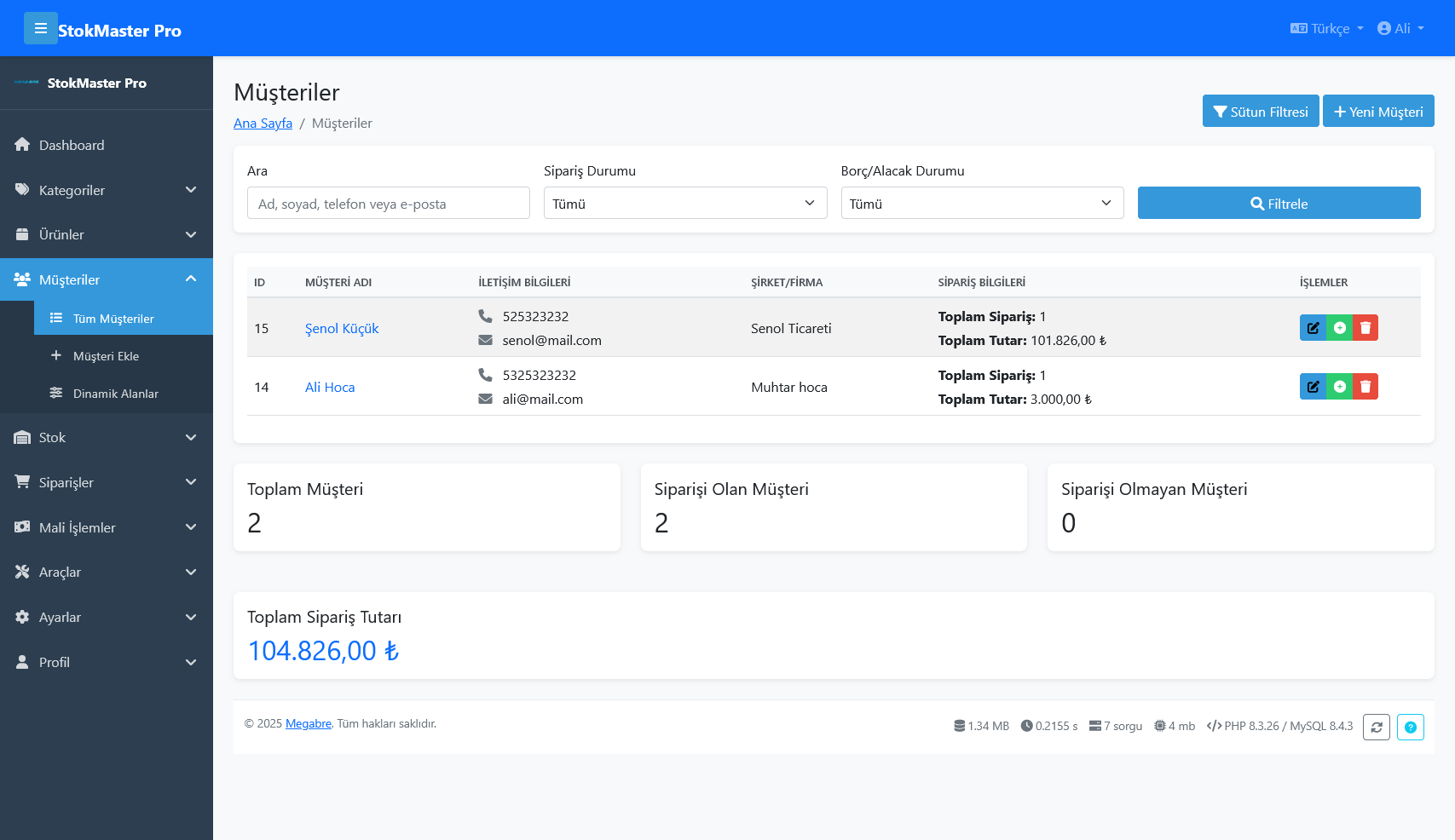Image resolution: width=1455 pixels, height=840 pixels.
Task: Click the Ara search input field
Action: pyautogui.click(x=388, y=203)
